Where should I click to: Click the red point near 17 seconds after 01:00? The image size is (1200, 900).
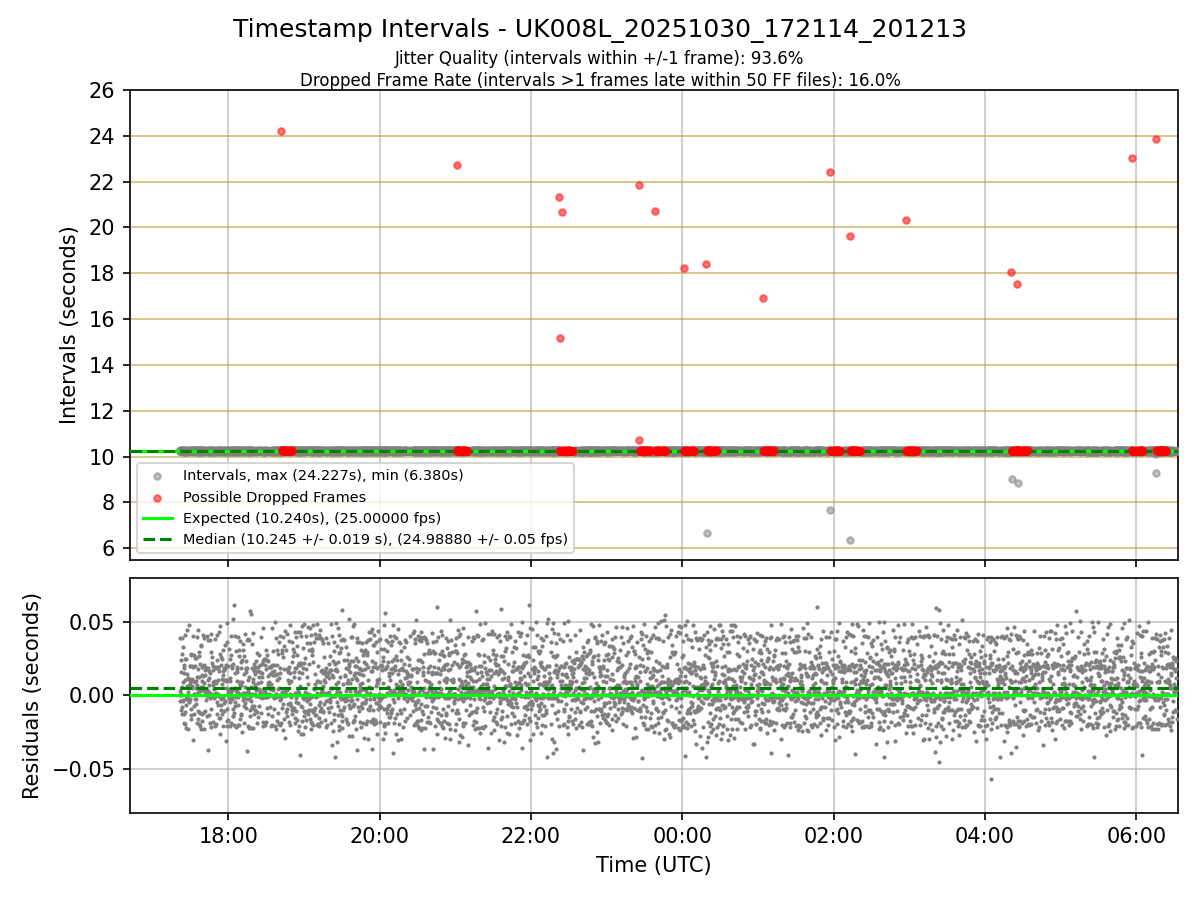(x=763, y=298)
